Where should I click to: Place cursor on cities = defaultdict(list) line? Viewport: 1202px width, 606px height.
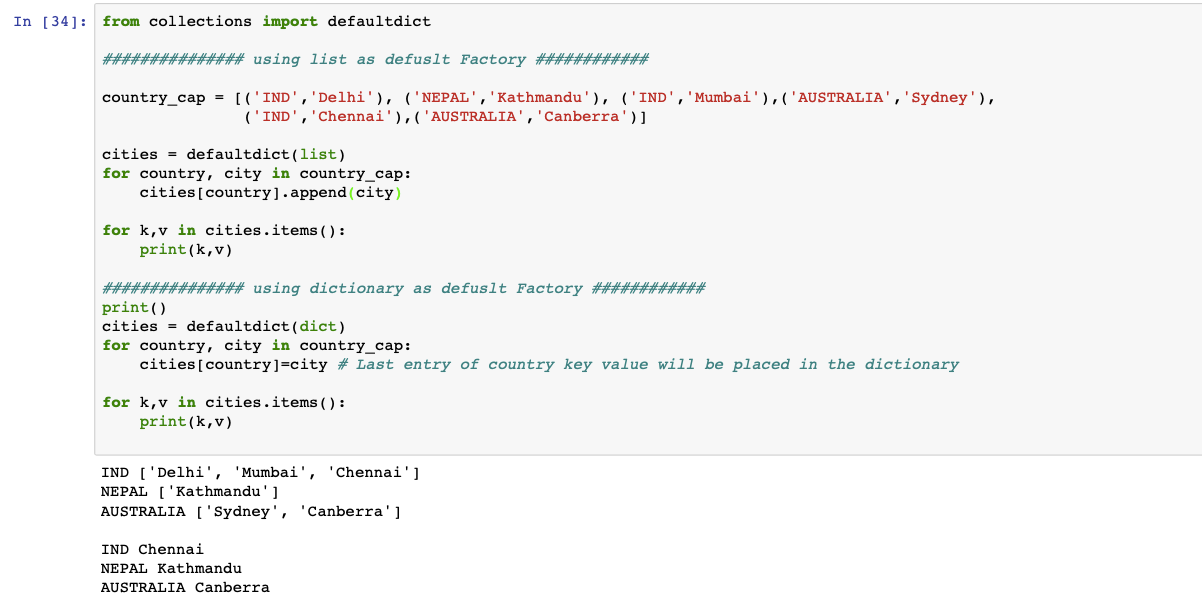[224, 154]
